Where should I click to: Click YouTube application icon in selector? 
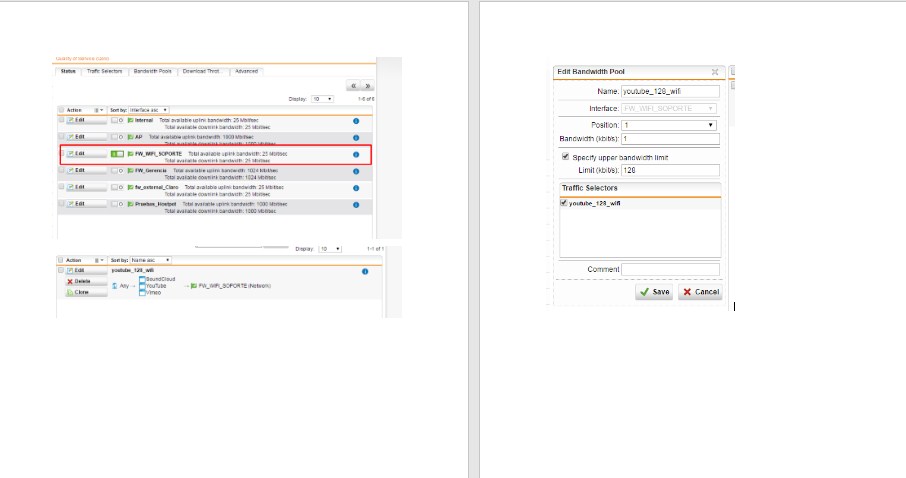click(142, 286)
